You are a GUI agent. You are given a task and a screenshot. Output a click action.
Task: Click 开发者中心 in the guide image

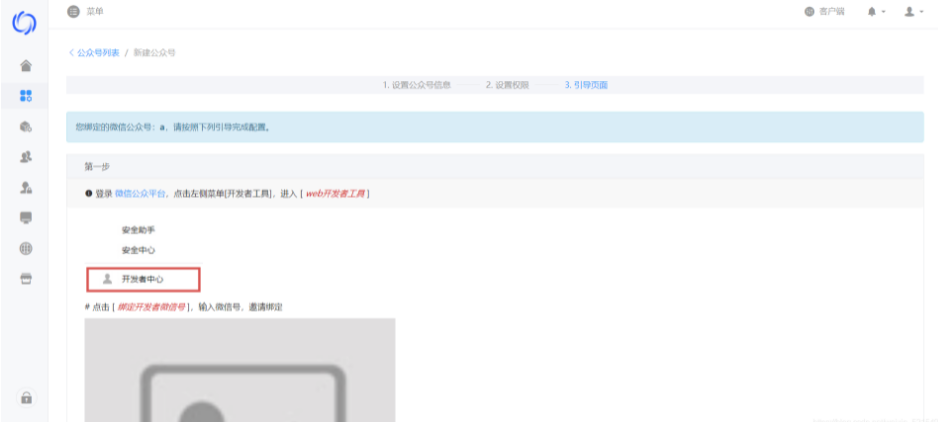point(142,279)
